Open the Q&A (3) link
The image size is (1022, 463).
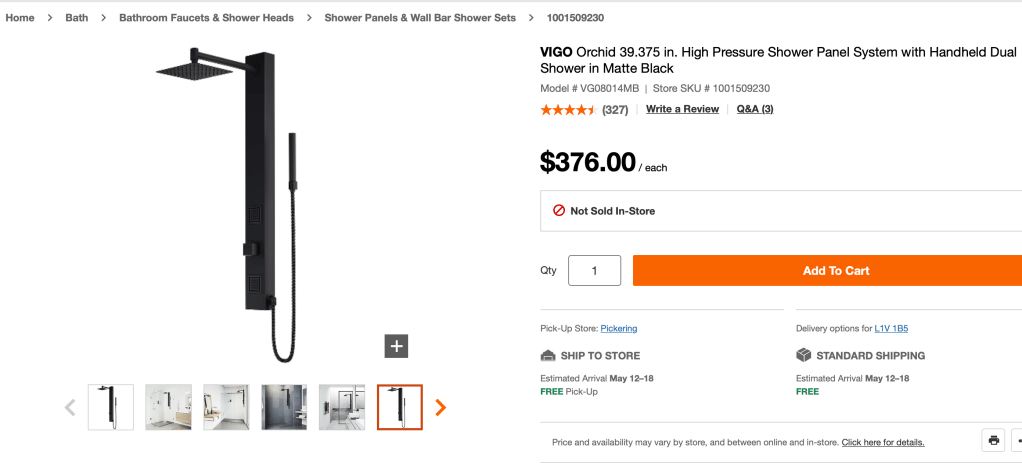point(755,109)
